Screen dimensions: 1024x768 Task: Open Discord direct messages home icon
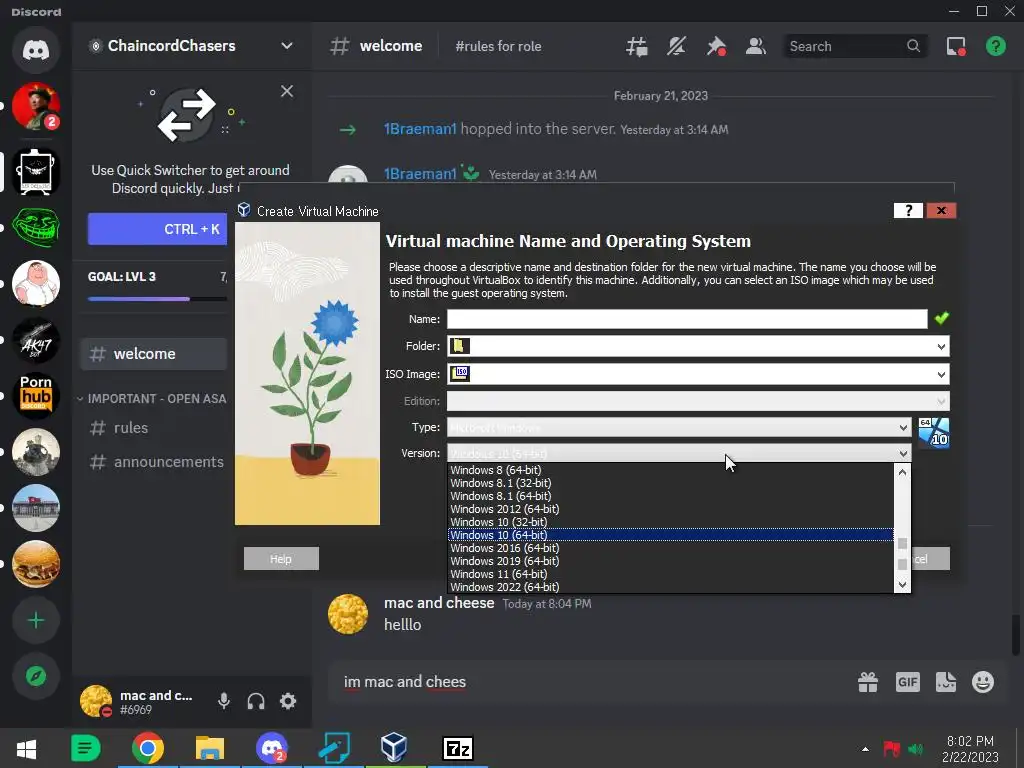click(x=36, y=50)
